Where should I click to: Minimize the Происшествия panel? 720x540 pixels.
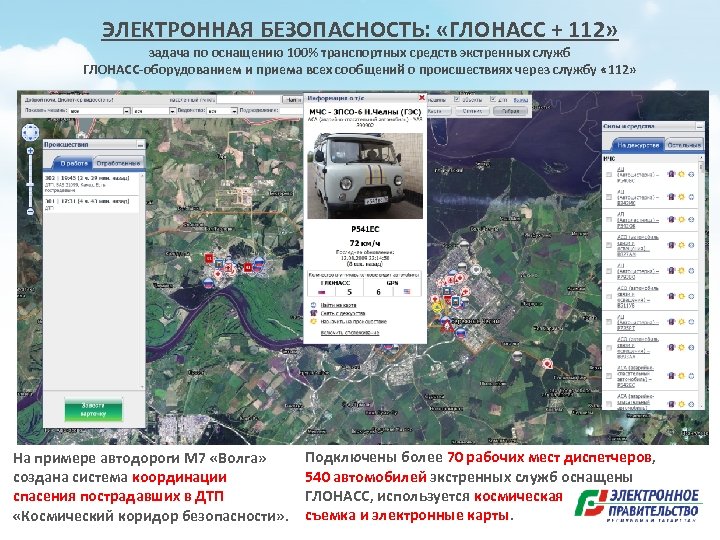point(141,145)
